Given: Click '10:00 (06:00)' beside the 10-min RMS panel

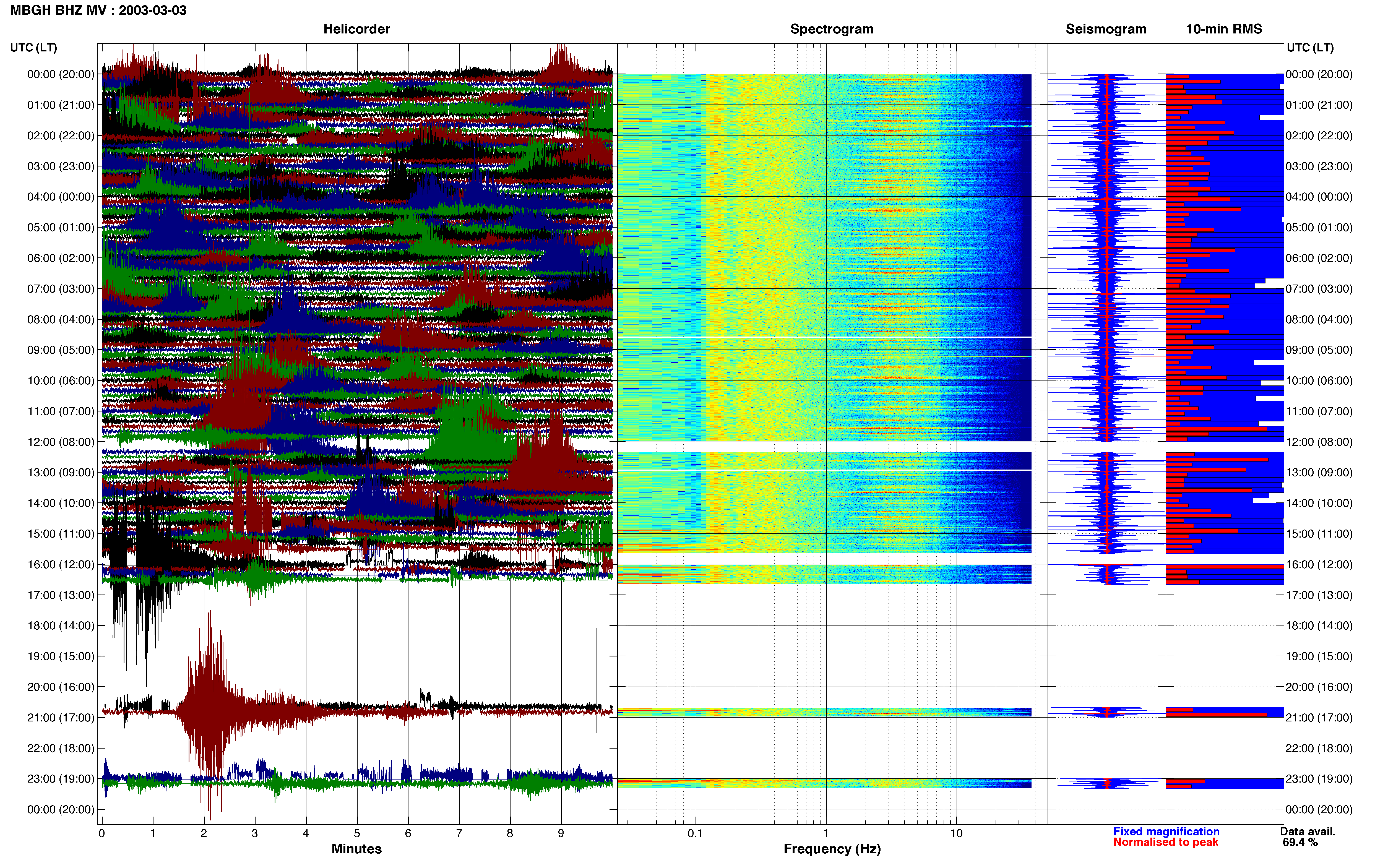Looking at the screenshot, I should (x=1319, y=380).
